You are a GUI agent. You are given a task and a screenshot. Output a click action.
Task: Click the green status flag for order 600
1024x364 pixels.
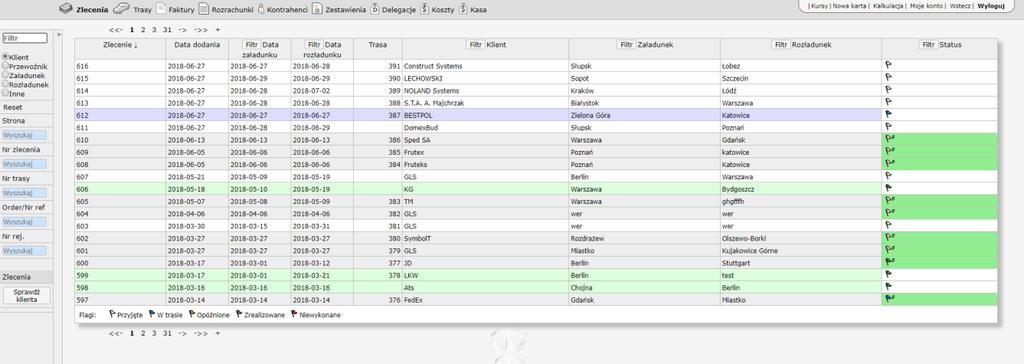(x=889, y=262)
